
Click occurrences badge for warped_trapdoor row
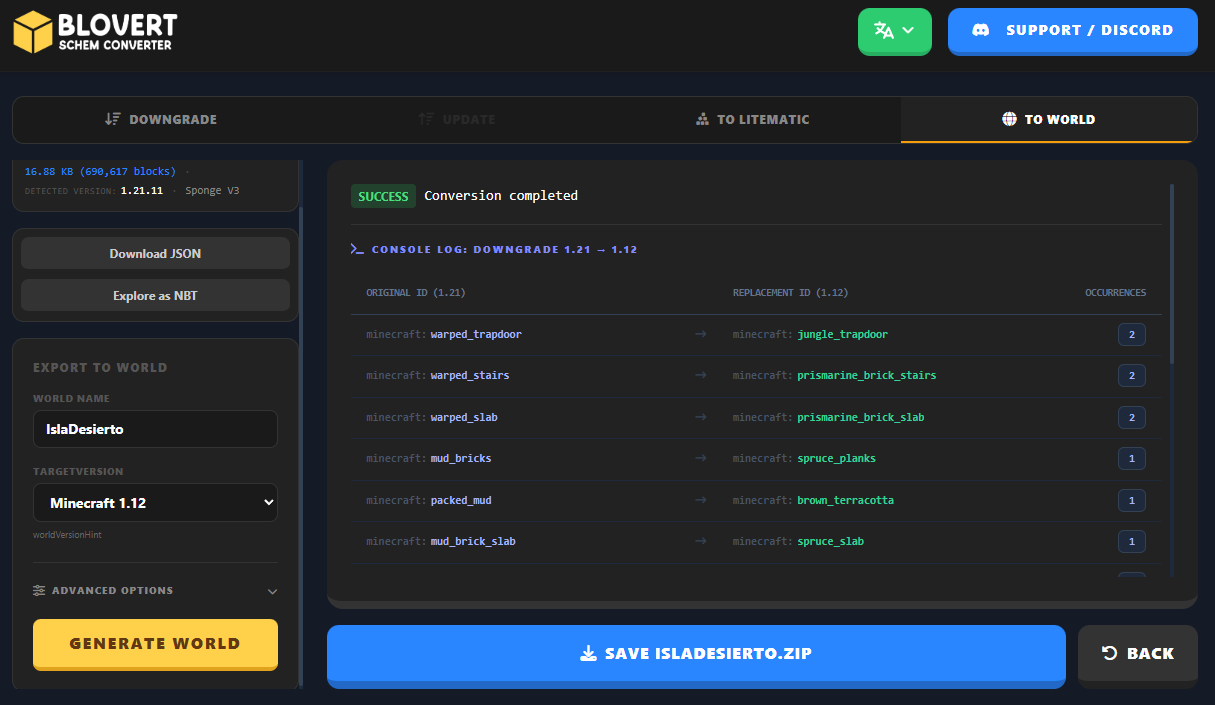coord(1132,334)
